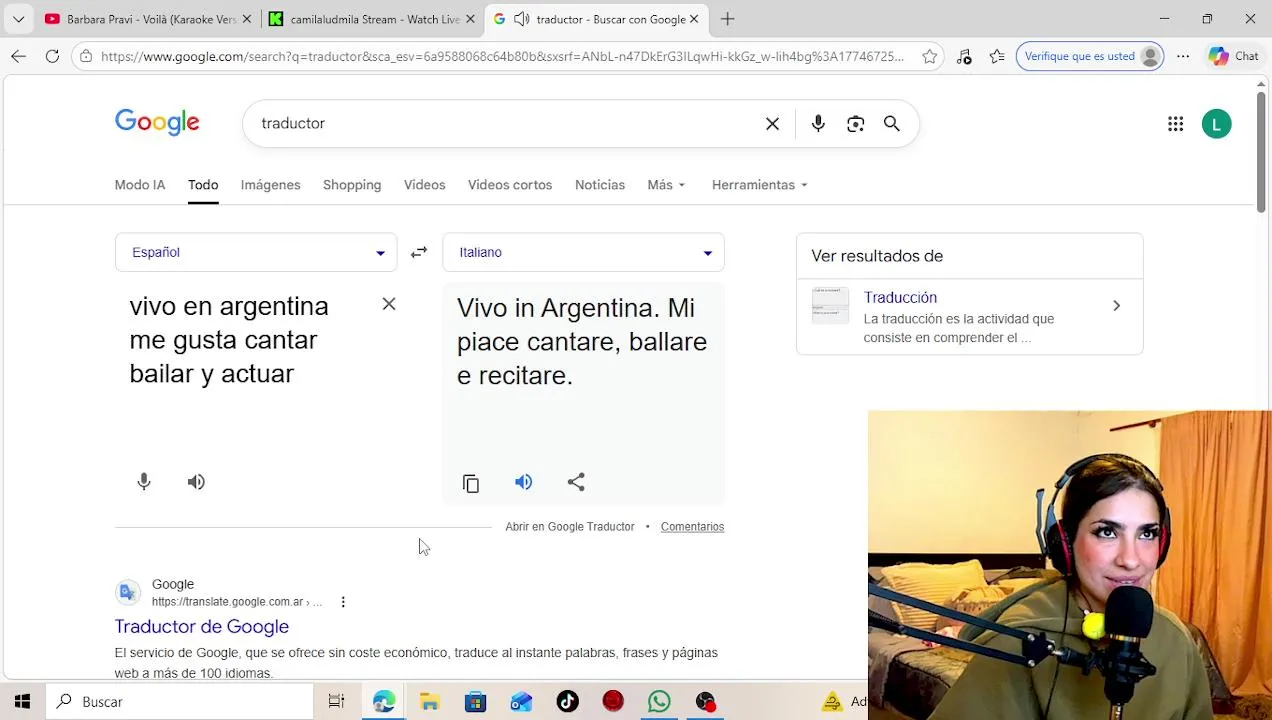
Task: Search by image with the camera icon
Action: tap(855, 124)
